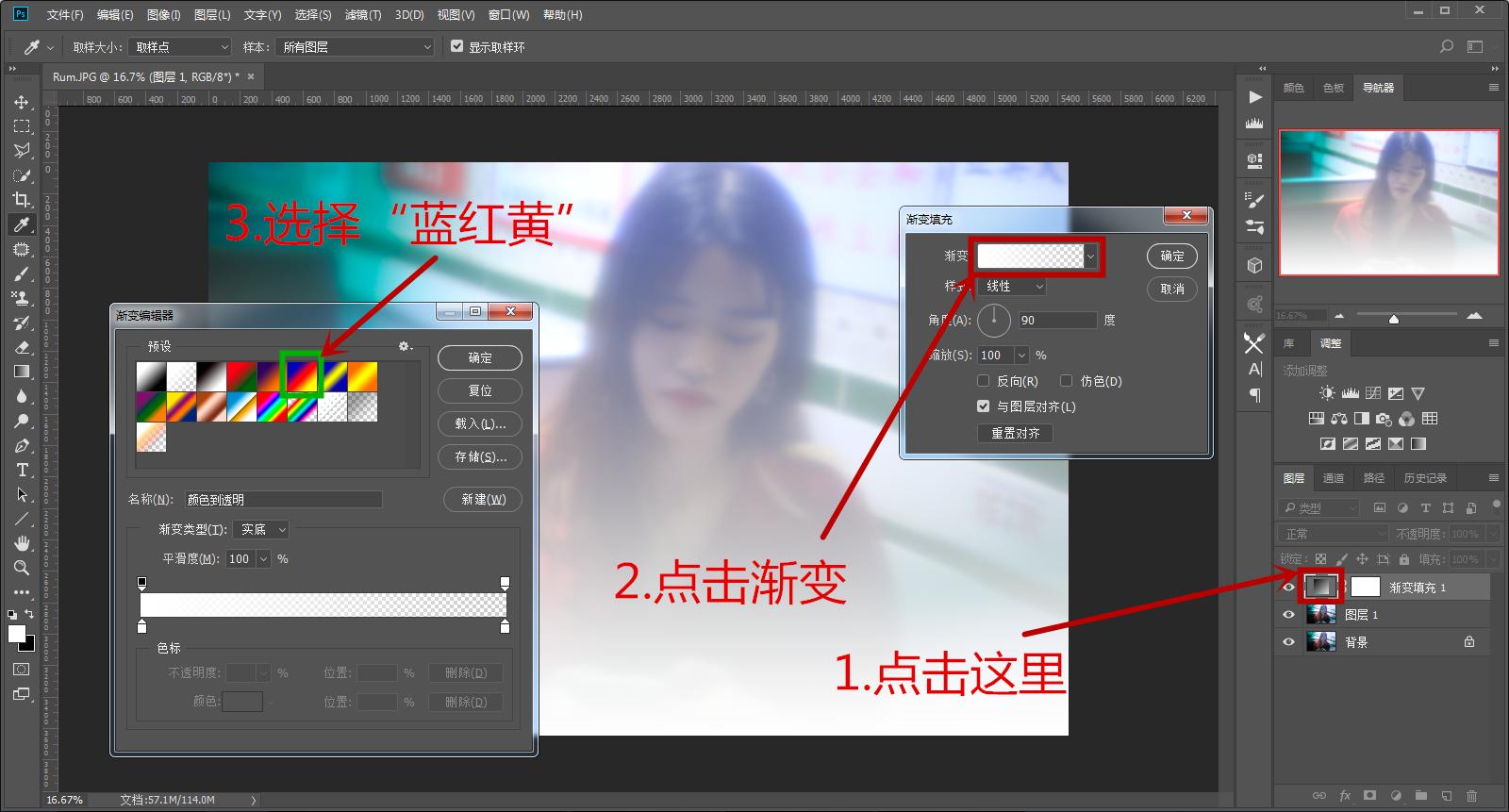Open the 缩放 percentage dropdown arrow
Viewport: 1509px width, 812px height.
pos(1021,356)
